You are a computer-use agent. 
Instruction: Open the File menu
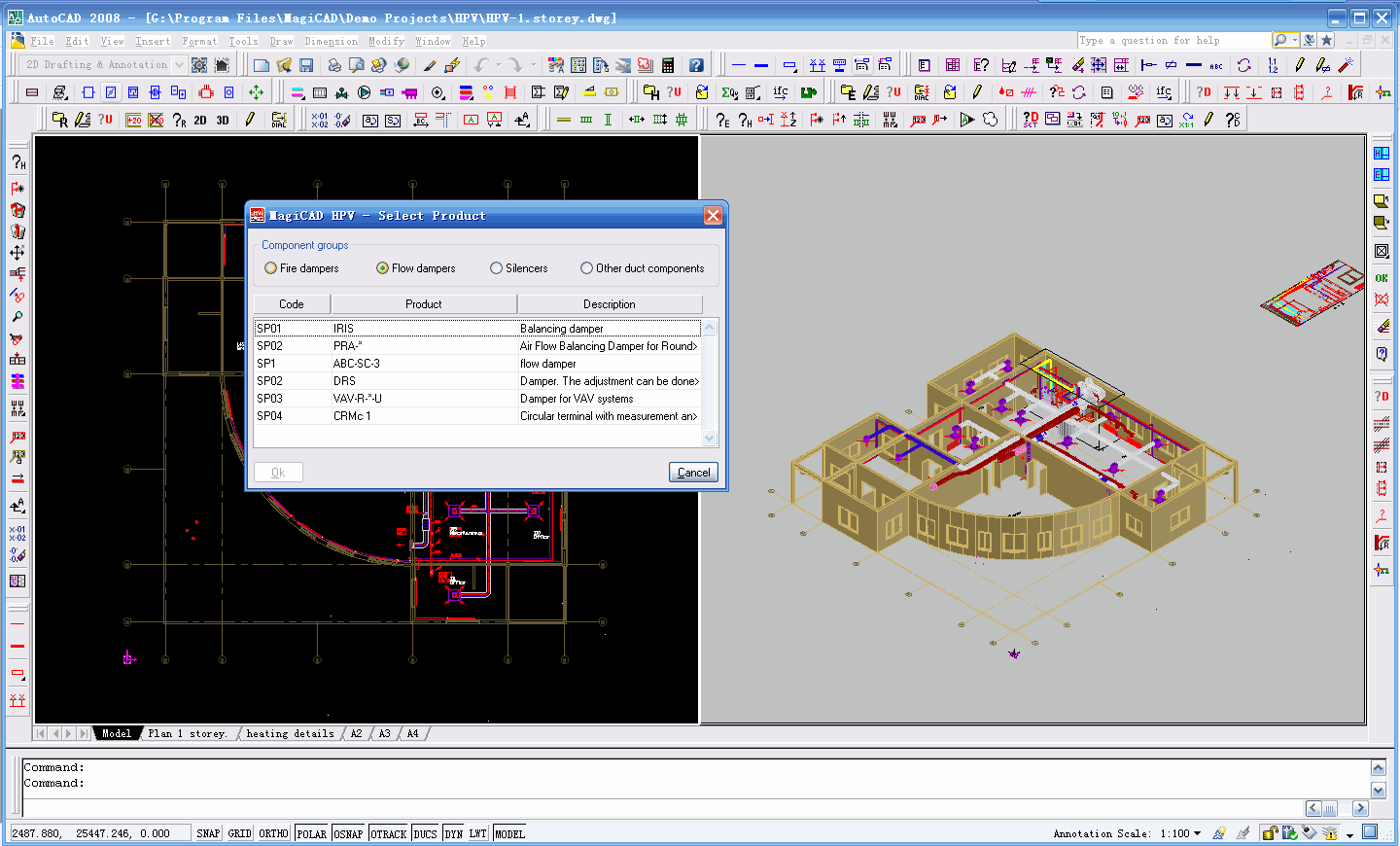coord(42,41)
